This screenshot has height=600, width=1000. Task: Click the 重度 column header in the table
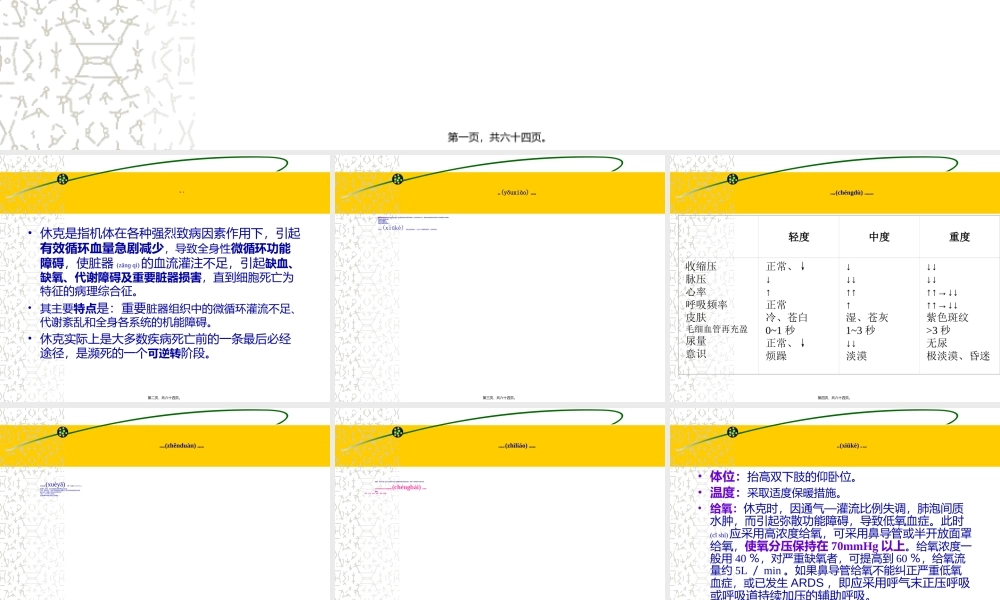957,237
